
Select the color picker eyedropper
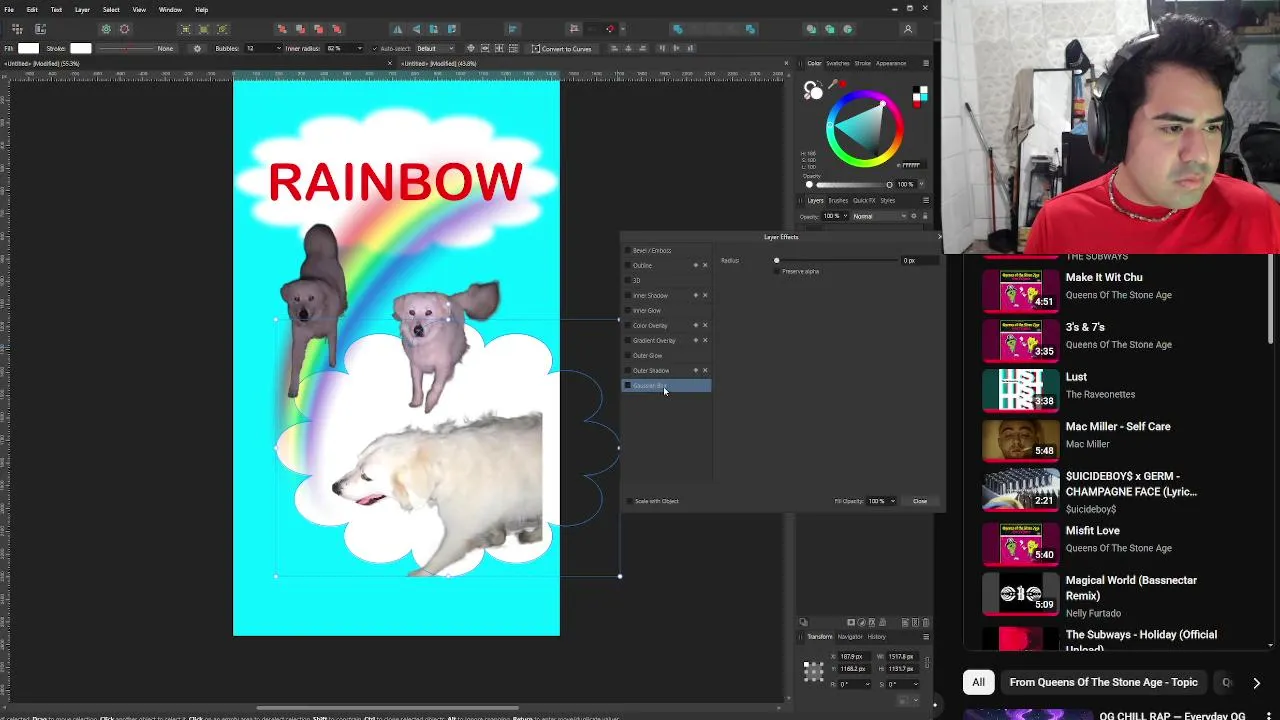coord(832,85)
